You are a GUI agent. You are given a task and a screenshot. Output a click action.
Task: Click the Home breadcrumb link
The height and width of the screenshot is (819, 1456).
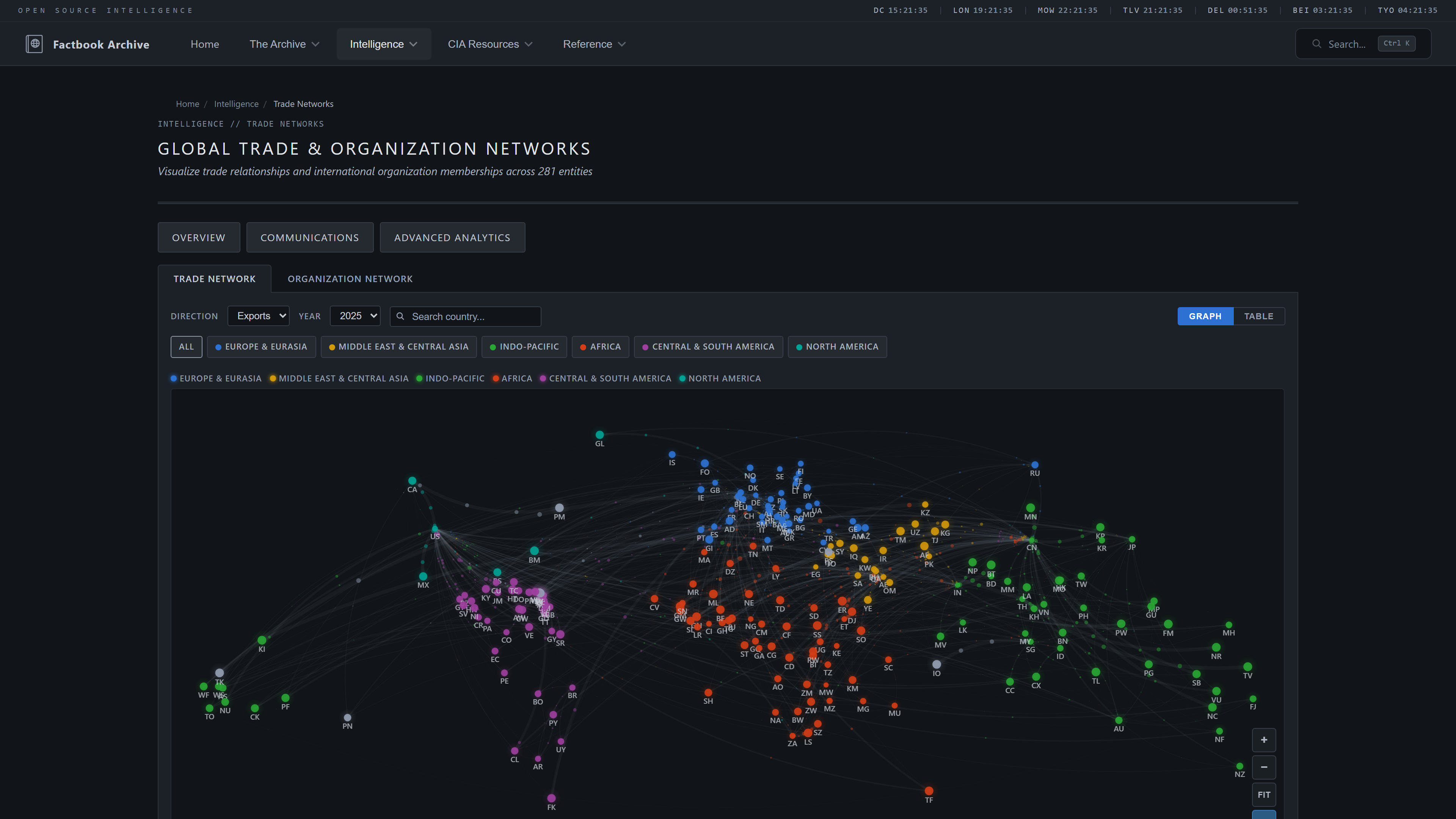pyautogui.click(x=187, y=104)
